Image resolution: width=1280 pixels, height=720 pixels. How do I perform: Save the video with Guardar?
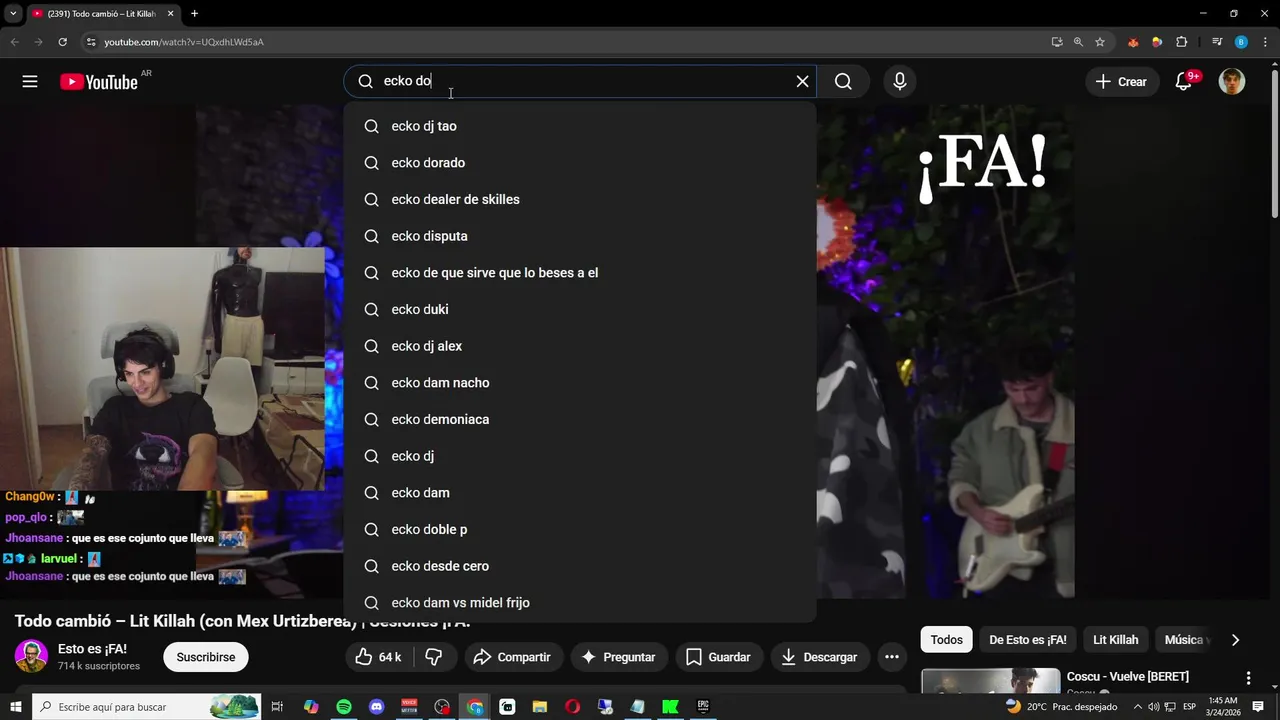718,657
